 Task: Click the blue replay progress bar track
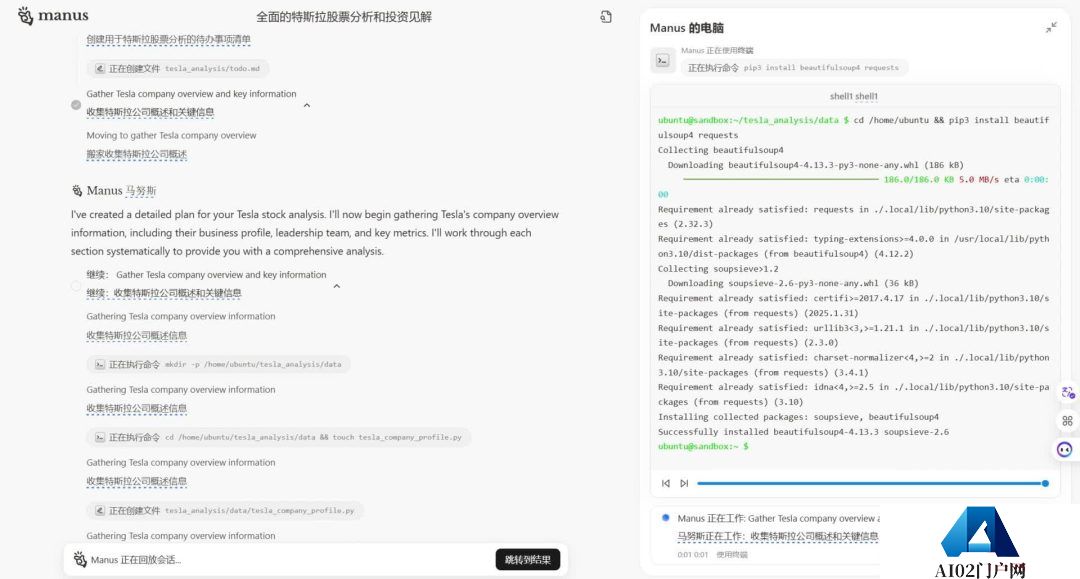pyautogui.click(x=869, y=483)
